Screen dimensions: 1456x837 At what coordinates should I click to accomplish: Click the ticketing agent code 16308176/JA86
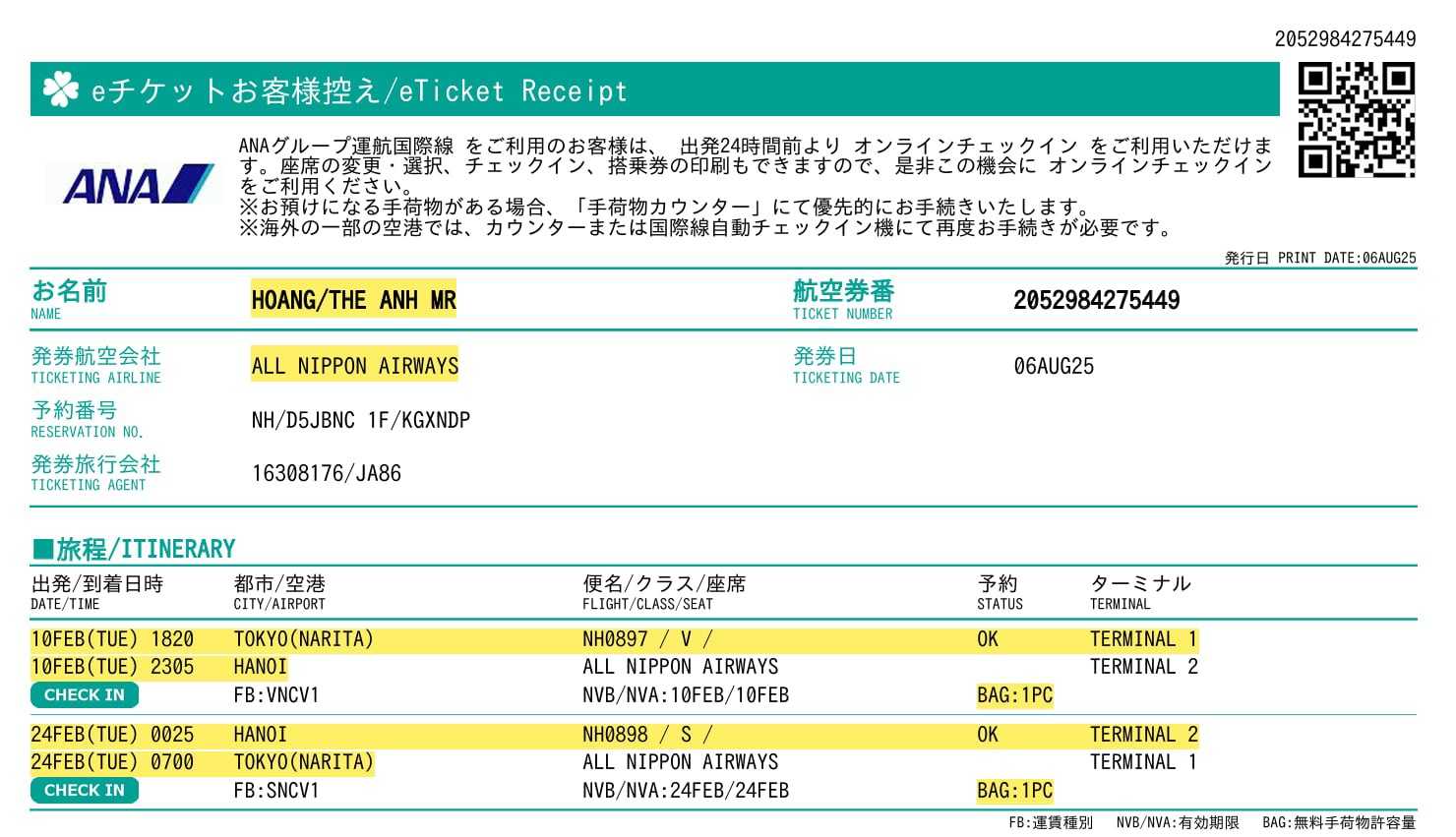[x=326, y=473]
